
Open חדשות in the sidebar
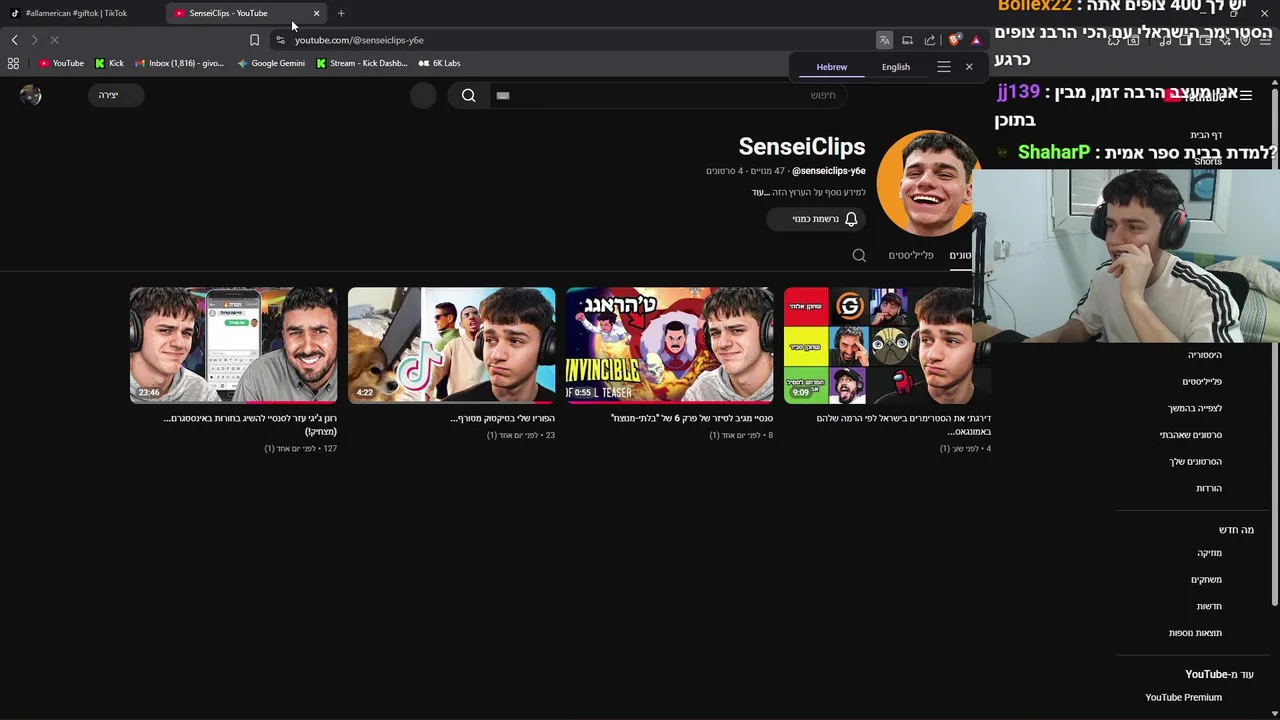click(x=1209, y=606)
